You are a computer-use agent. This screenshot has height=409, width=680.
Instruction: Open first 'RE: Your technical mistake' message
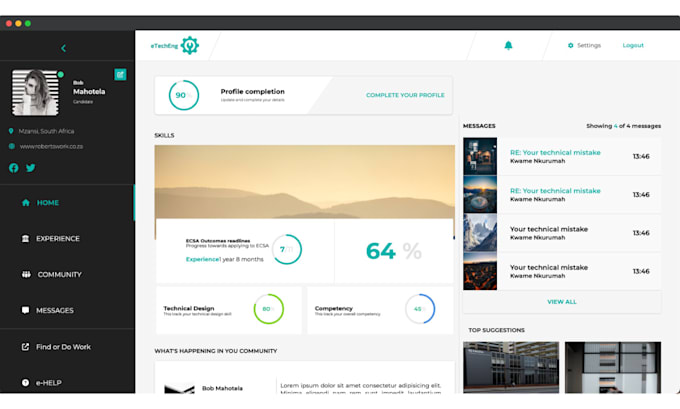555,152
